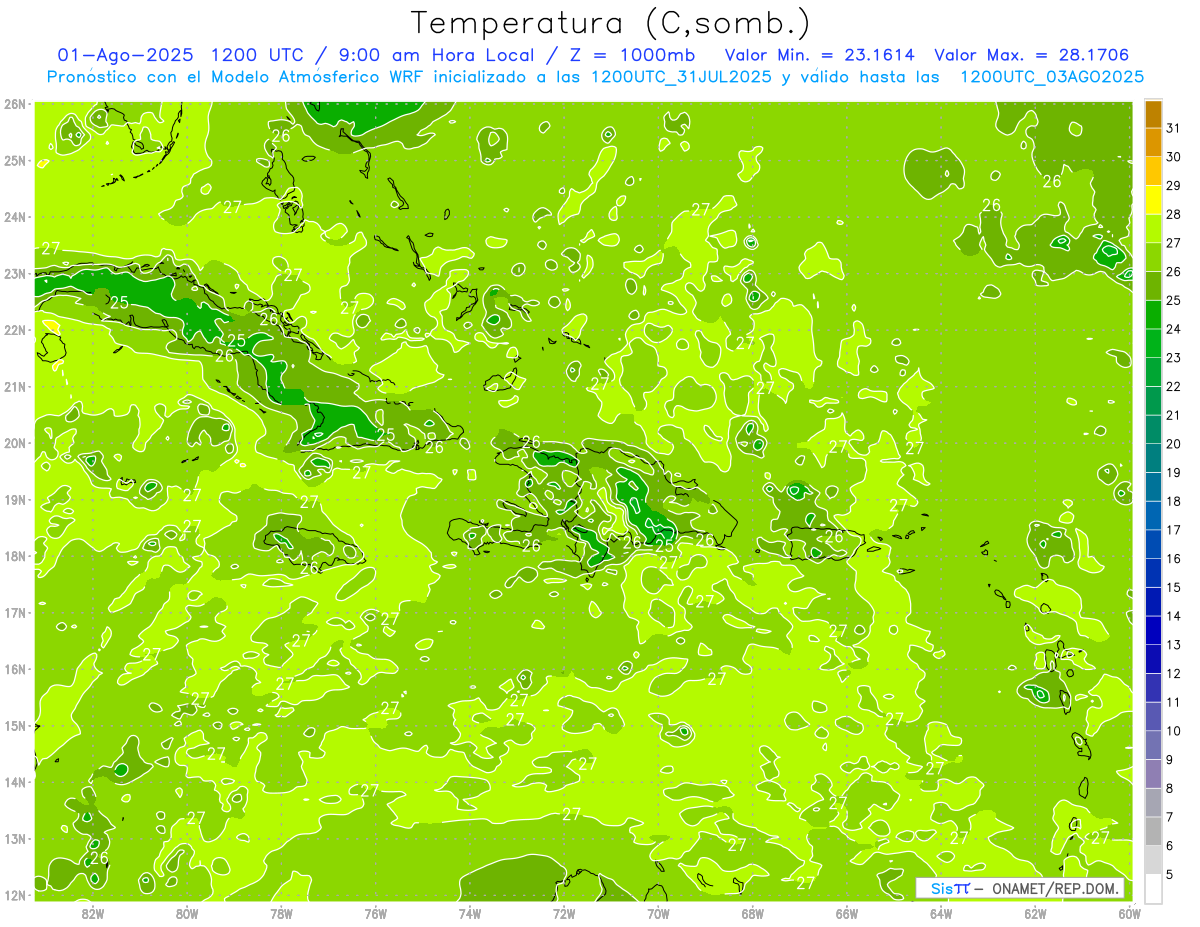Image resolution: width=1200 pixels, height=927 pixels.
Task: Click the latitude axis label 18N
Action: click(x=14, y=556)
